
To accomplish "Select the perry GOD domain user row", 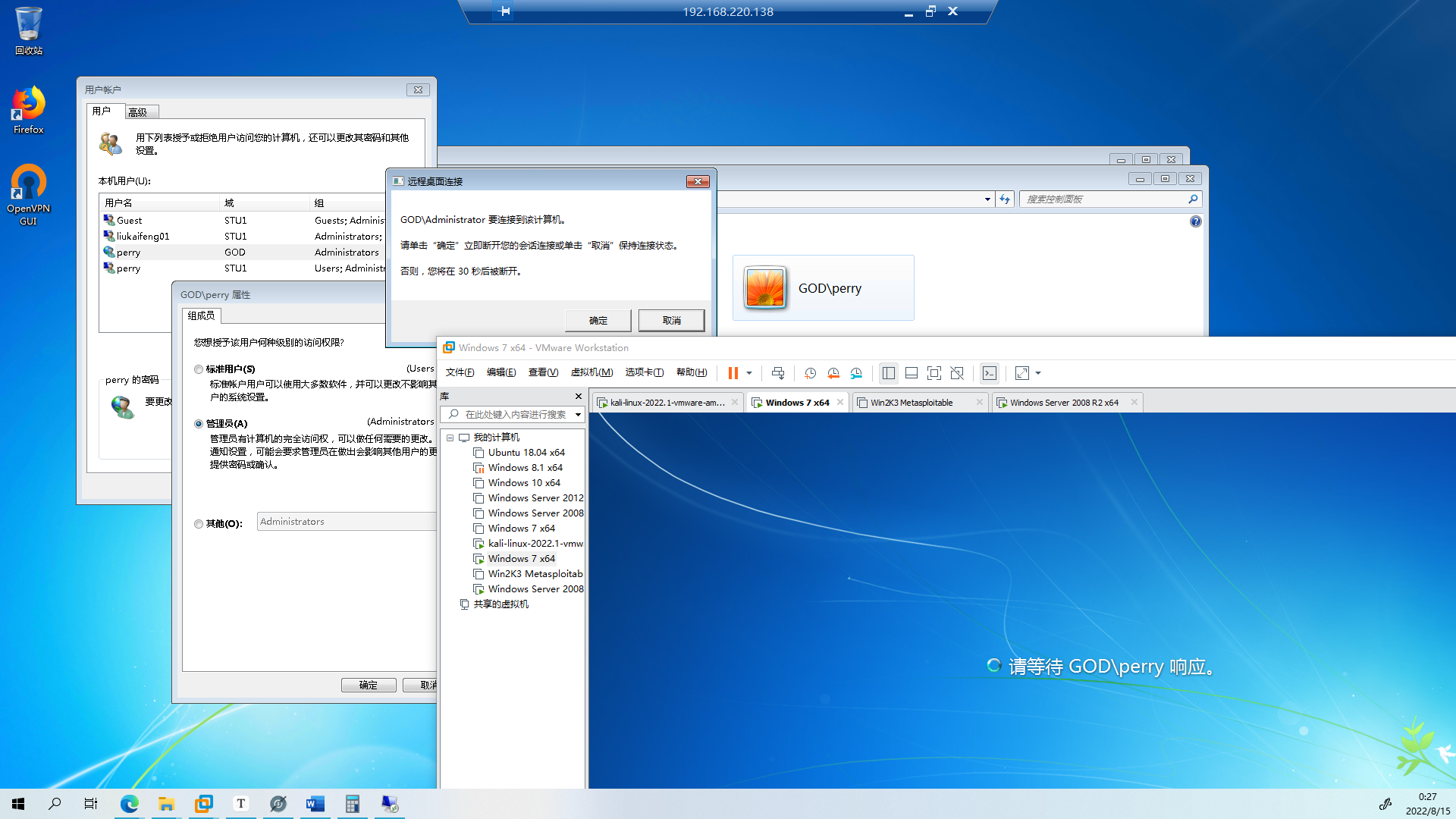I will (x=243, y=253).
